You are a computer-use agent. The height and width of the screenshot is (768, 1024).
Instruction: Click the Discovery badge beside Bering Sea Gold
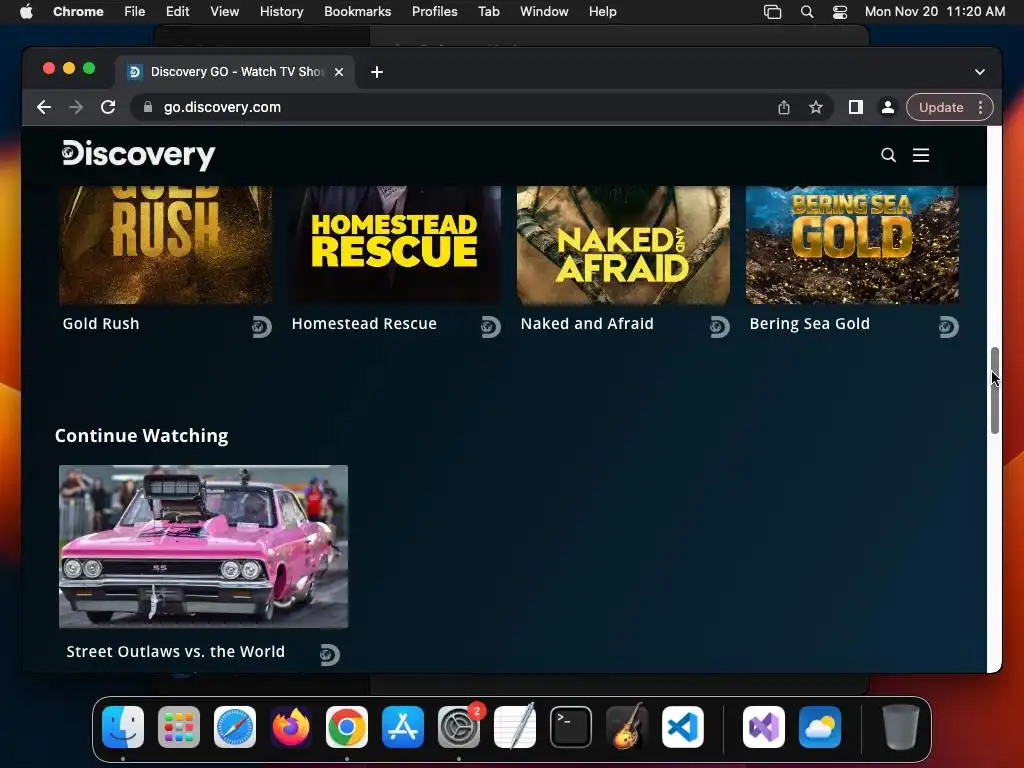949,327
